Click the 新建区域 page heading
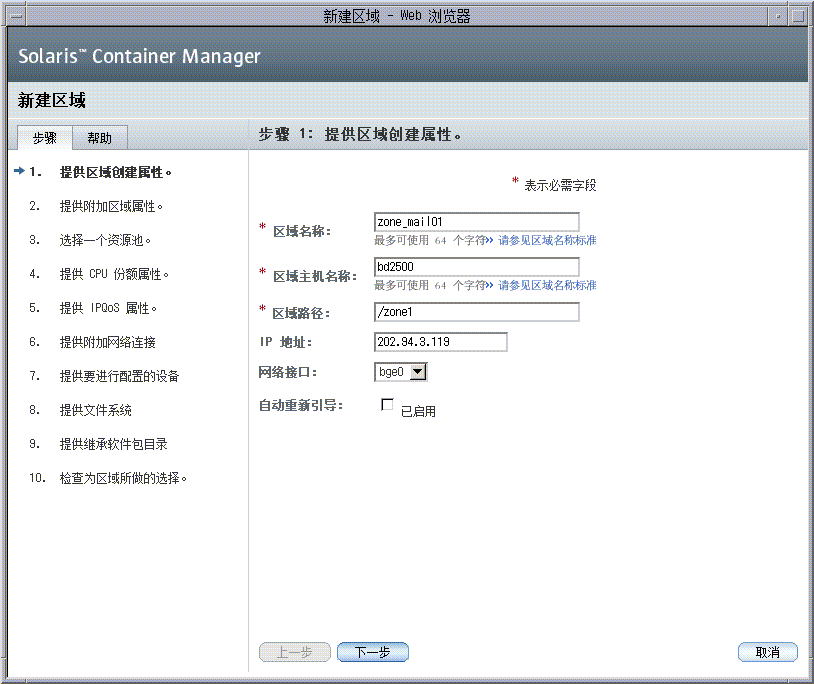Viewport: 814px width, 684px height. coord(51,100)
